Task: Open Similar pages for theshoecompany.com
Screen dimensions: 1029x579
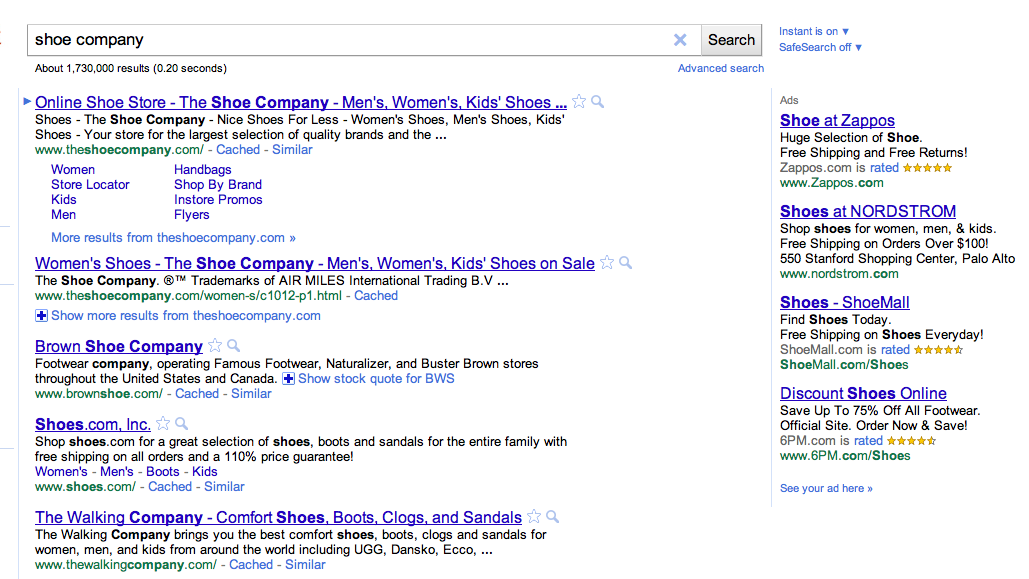Action: [x=292, y=150]
